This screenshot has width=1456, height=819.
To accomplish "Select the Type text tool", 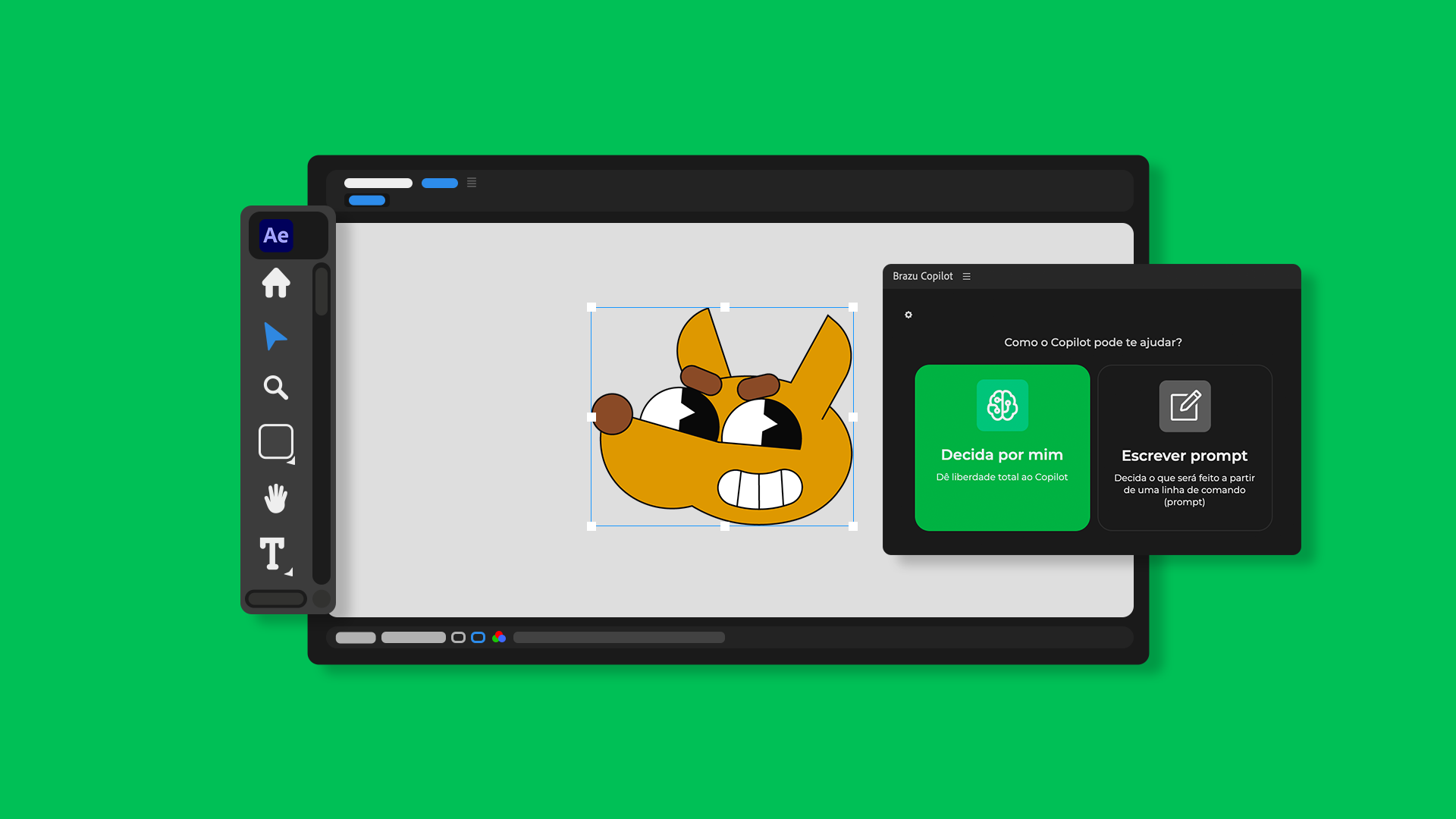I will 272,553.
